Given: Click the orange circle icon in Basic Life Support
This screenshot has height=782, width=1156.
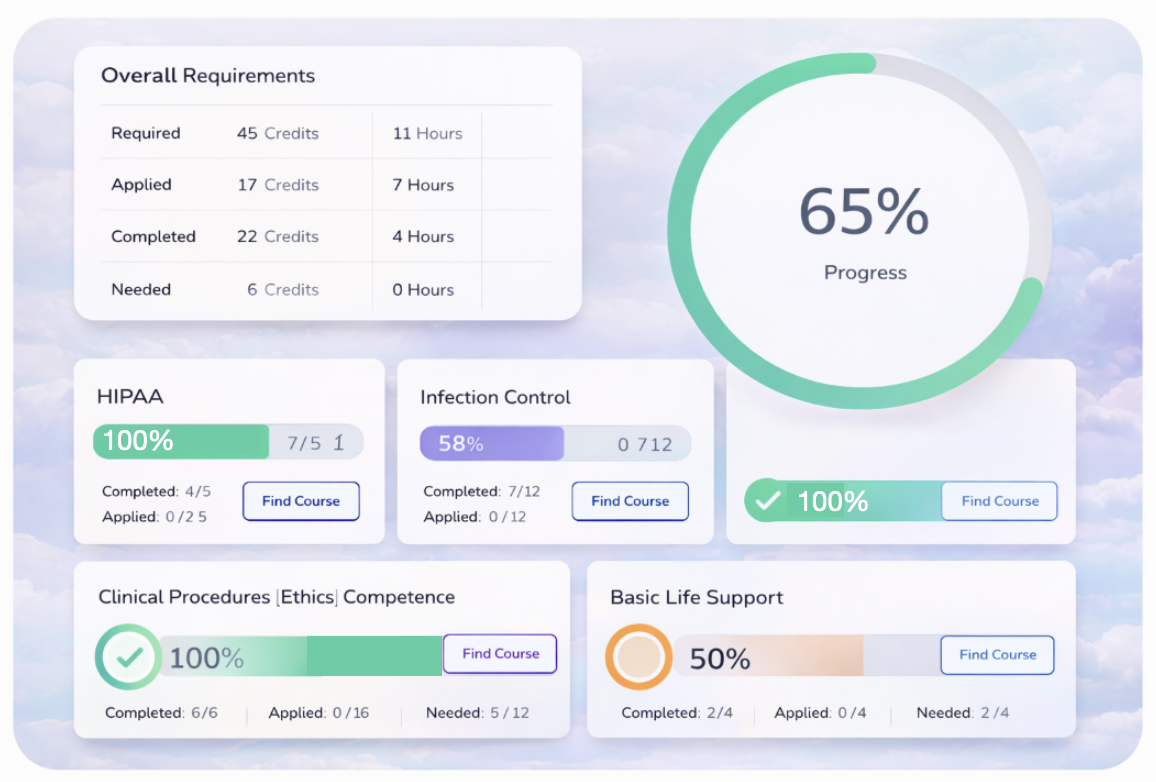Looking at the screenshot, I should [x=638, y=657].
